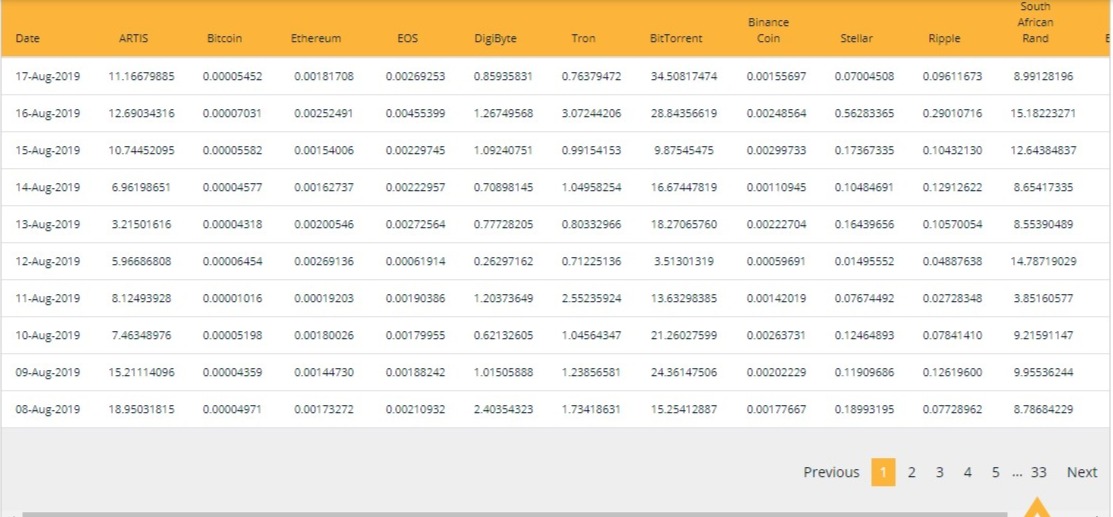Select the 17-Aug-2019 date cell

[48, 76]
